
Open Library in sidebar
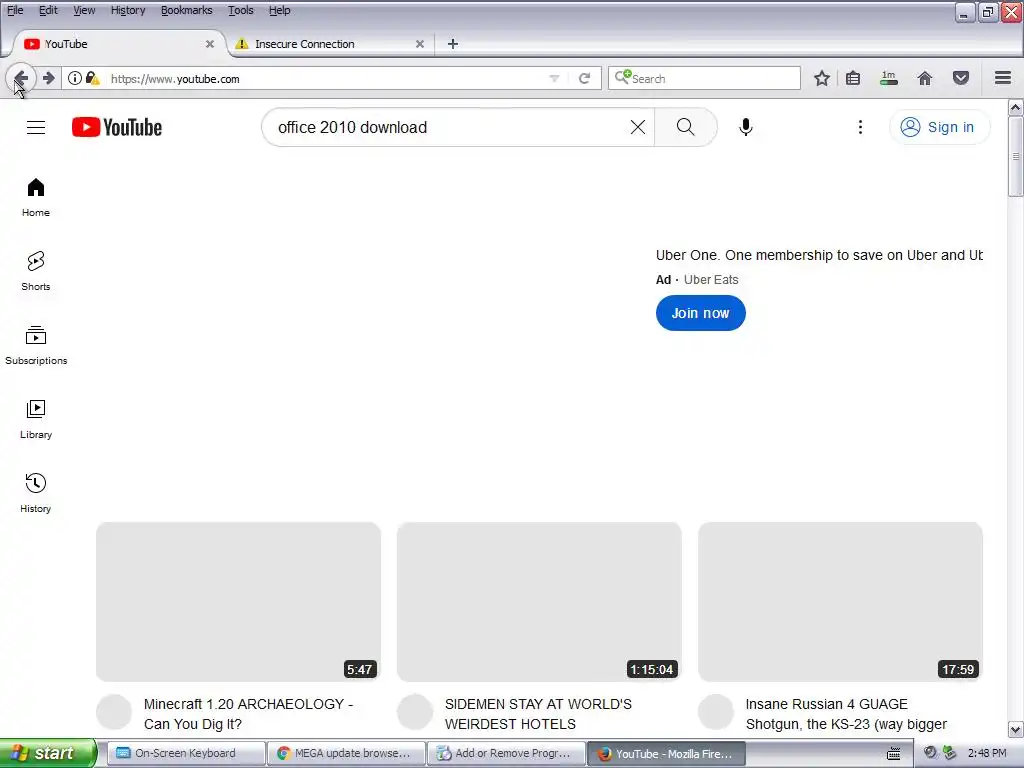click(36, 419)
